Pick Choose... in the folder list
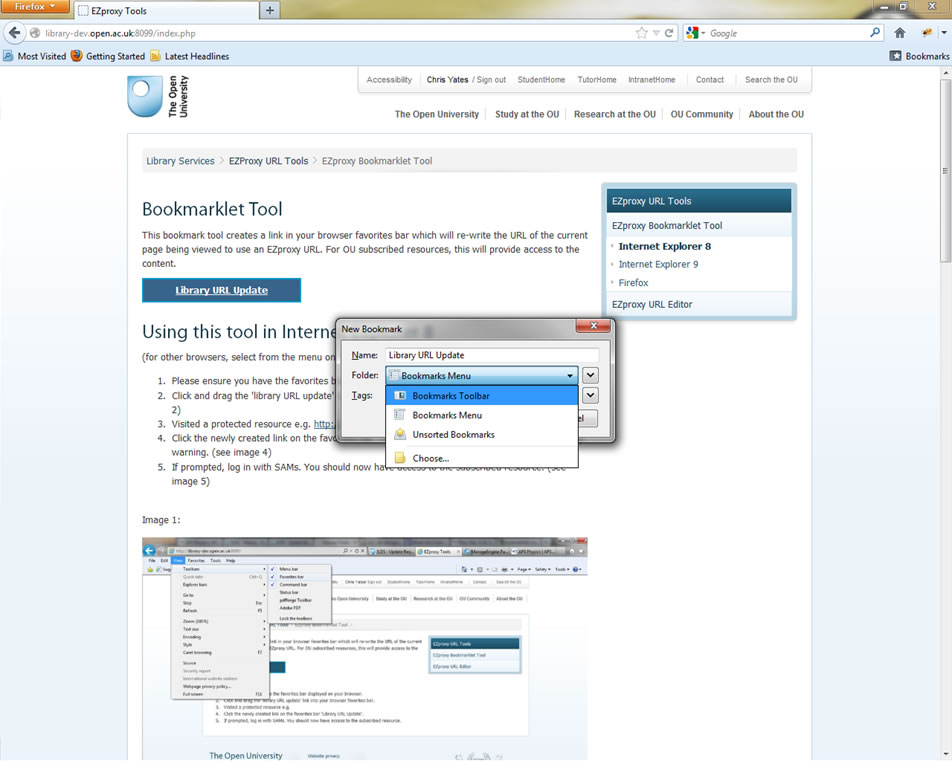The image size is (952, 761). pos(481,458)
